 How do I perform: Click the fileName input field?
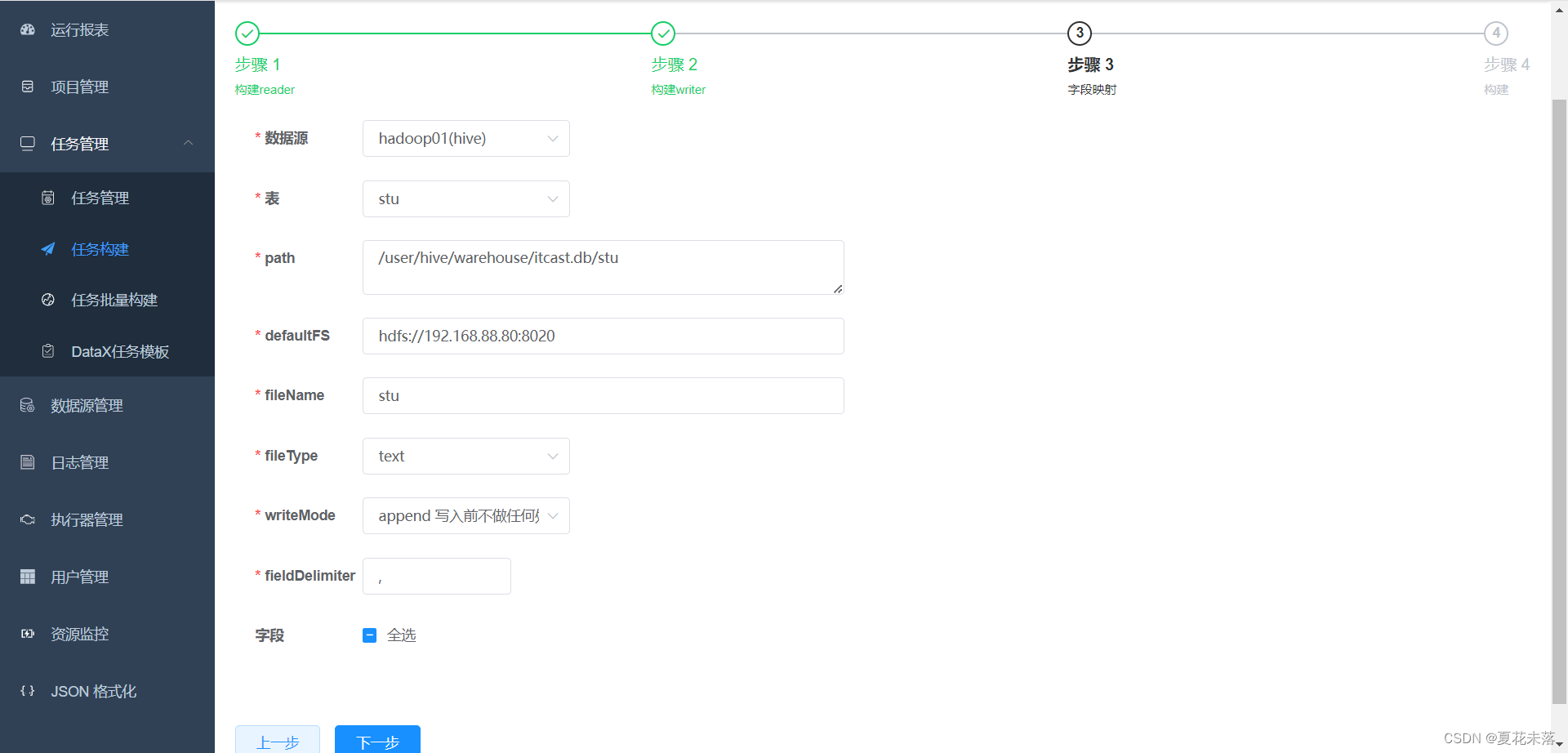tap(604, 396)
